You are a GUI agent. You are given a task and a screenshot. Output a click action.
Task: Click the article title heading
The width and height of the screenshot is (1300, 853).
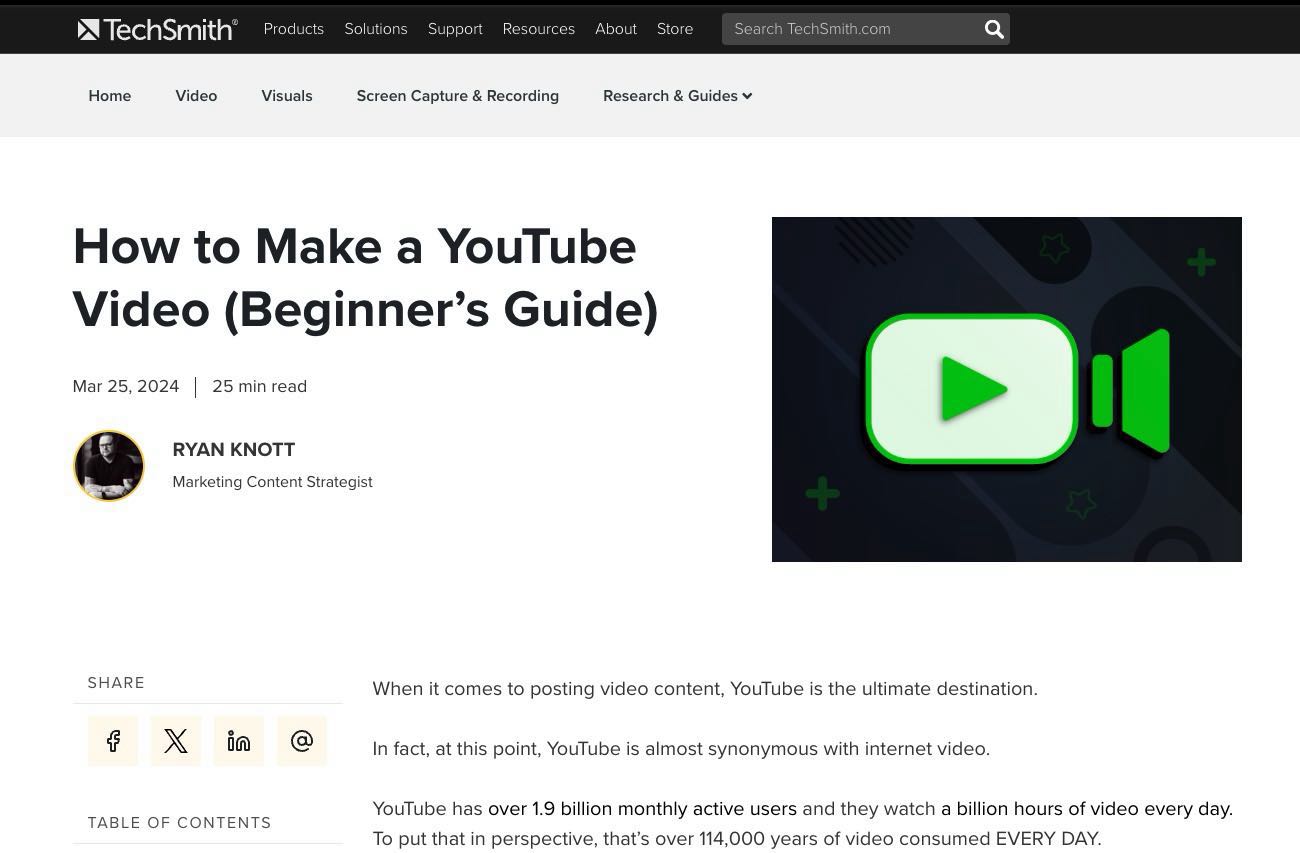coord(366,277)
